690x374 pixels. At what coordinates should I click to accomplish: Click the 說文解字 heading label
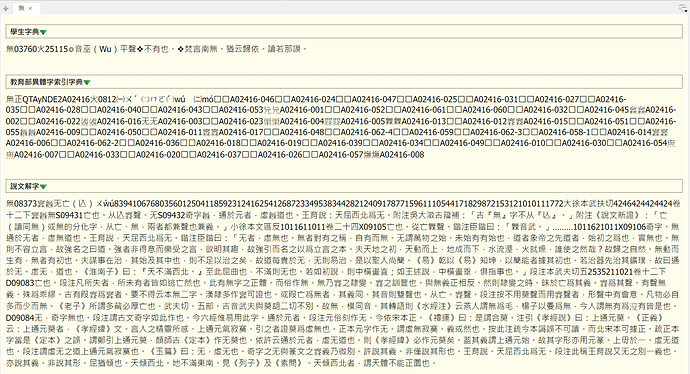pos(25,186)
